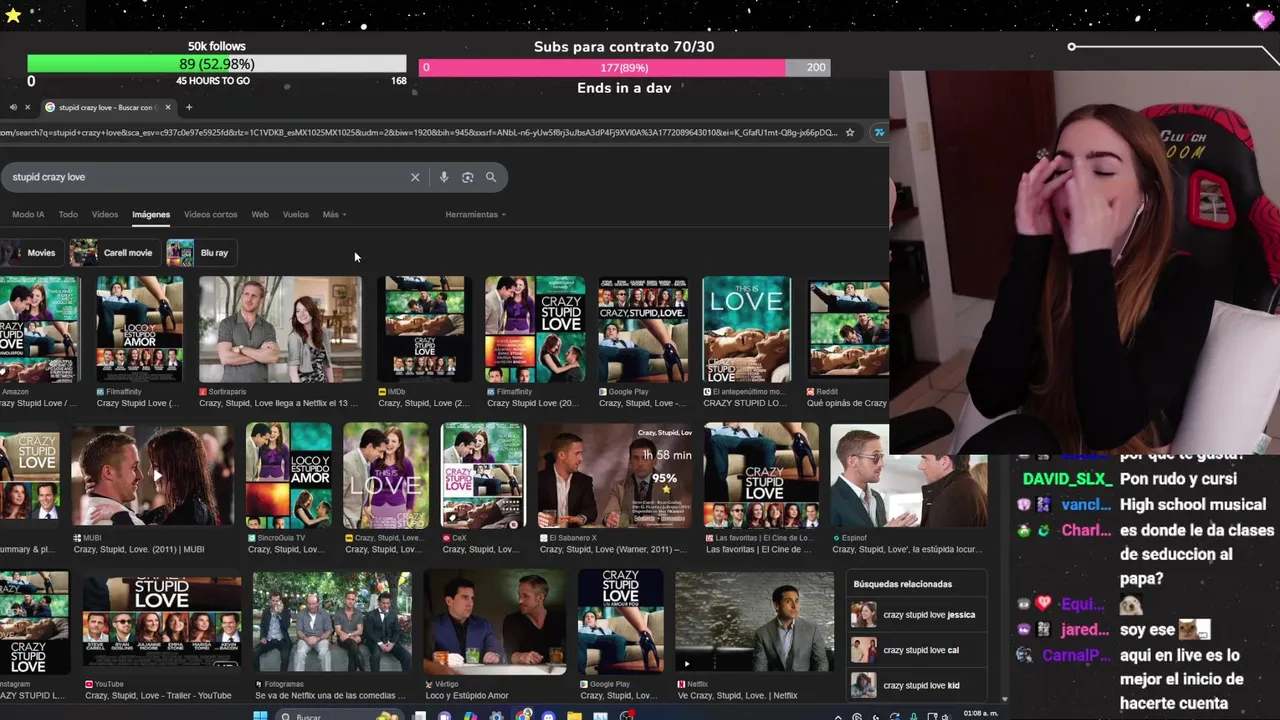This screenshot has height=720, width=1280.
Task: Open the Filmaffinity 'Loco y Estúpido Amor' poster
Action: click(140, 330)
